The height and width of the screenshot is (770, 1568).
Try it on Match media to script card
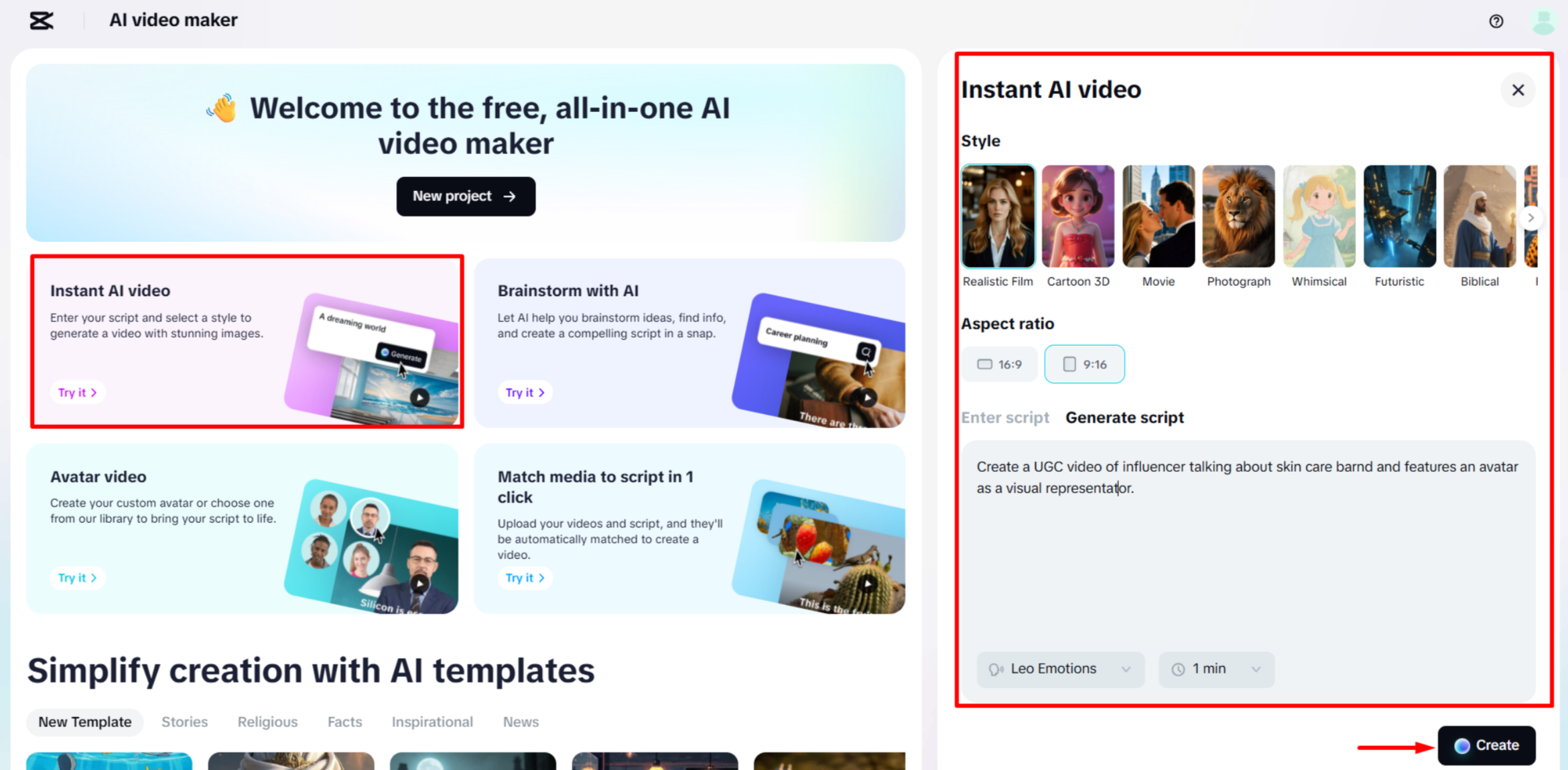tap(525, 578)
